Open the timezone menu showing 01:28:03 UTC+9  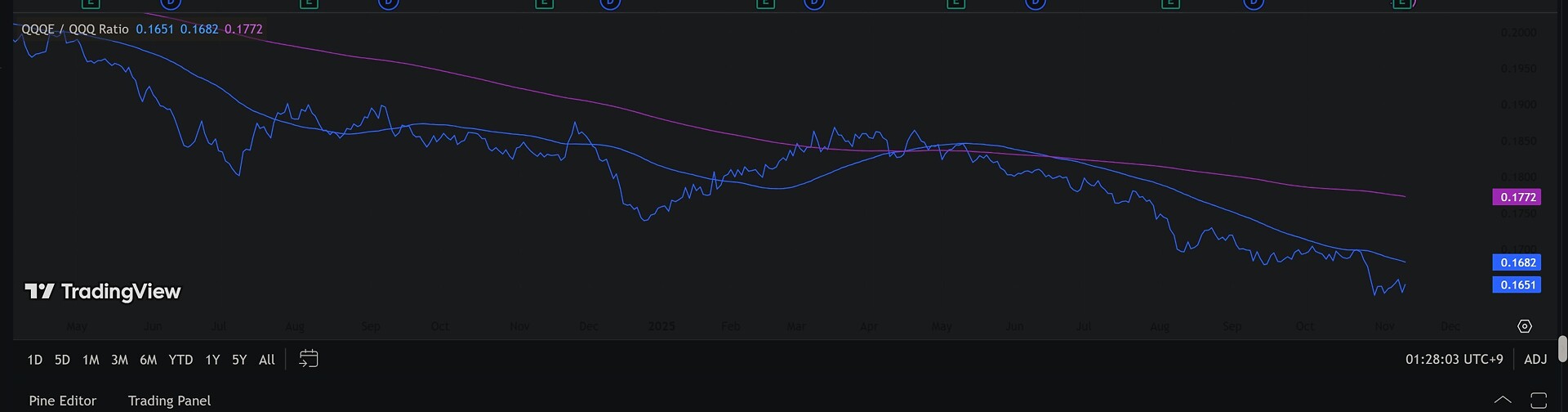coord(1454,360)
